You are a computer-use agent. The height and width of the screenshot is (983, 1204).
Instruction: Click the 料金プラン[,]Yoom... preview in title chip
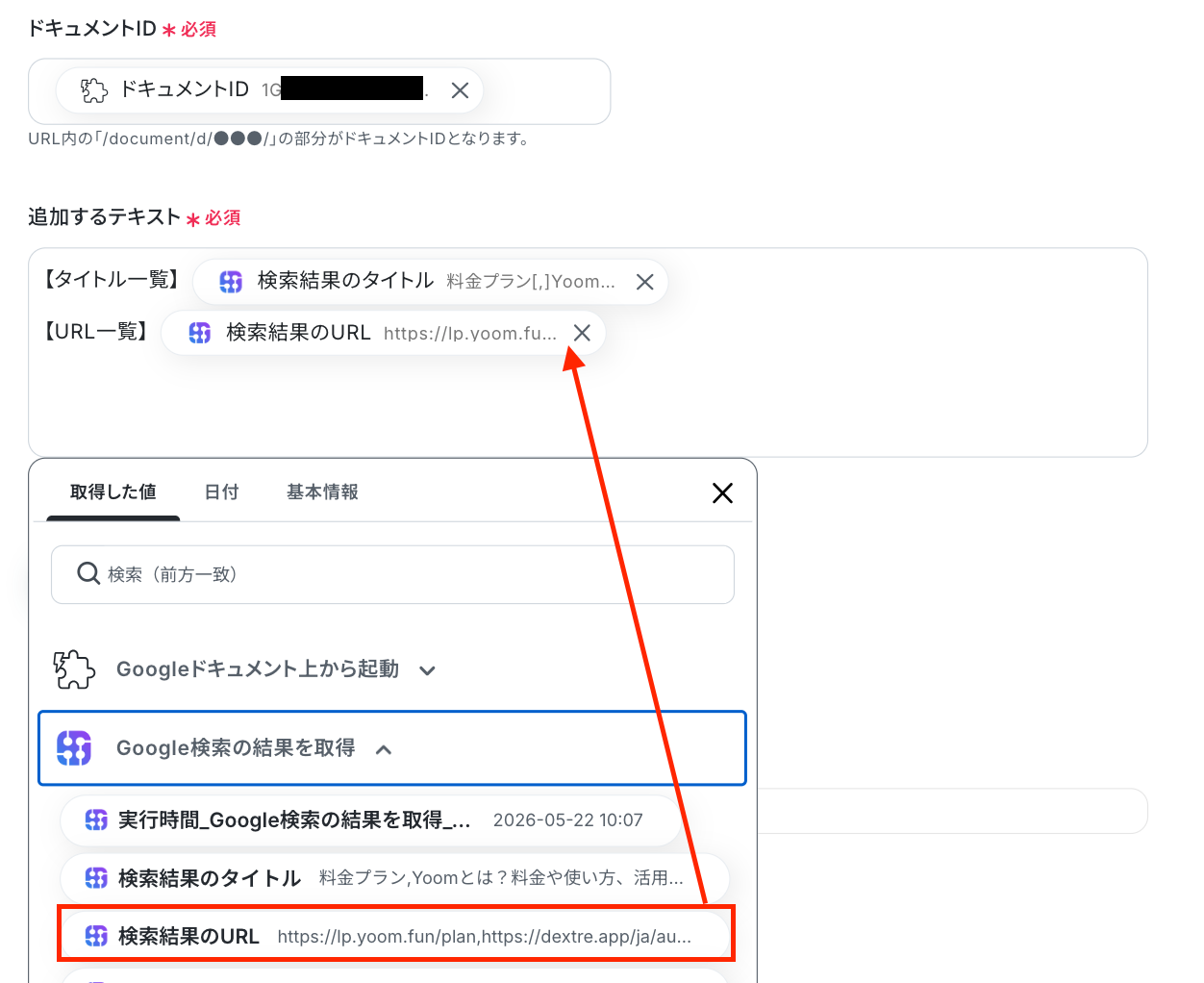[531, 282]
